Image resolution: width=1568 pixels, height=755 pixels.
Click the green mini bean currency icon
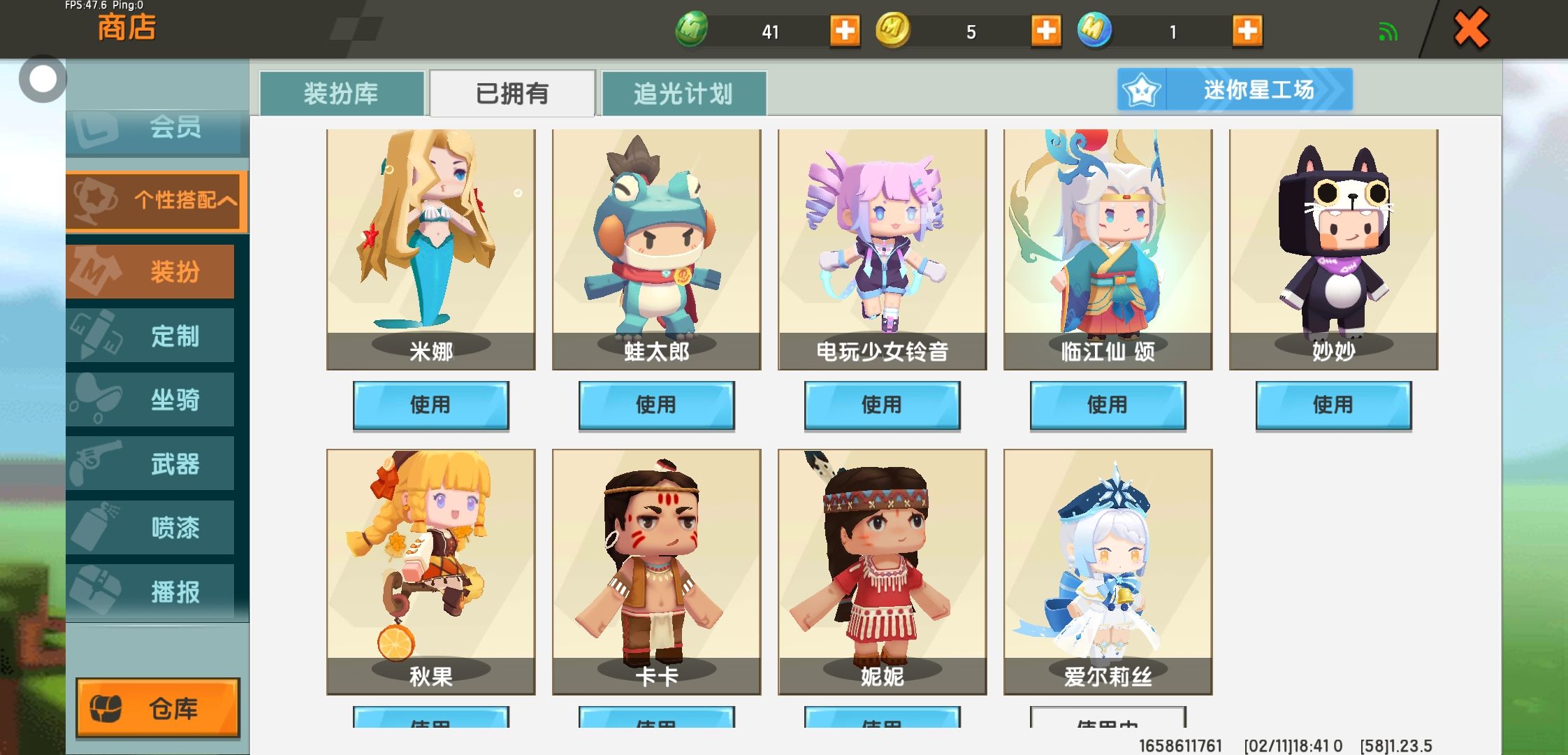[x=692, y=30]
